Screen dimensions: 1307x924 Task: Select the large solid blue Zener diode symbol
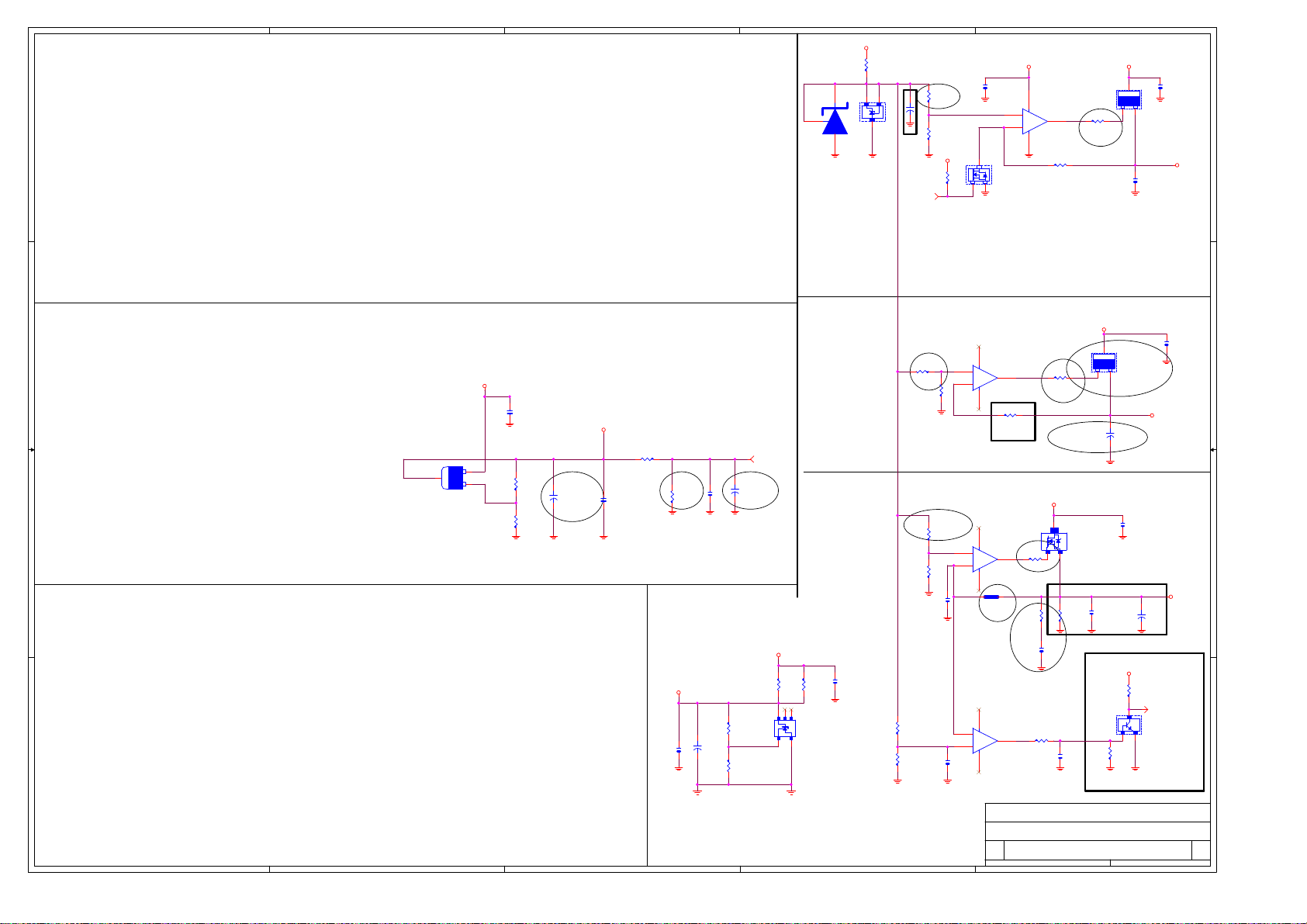(835, 119)
